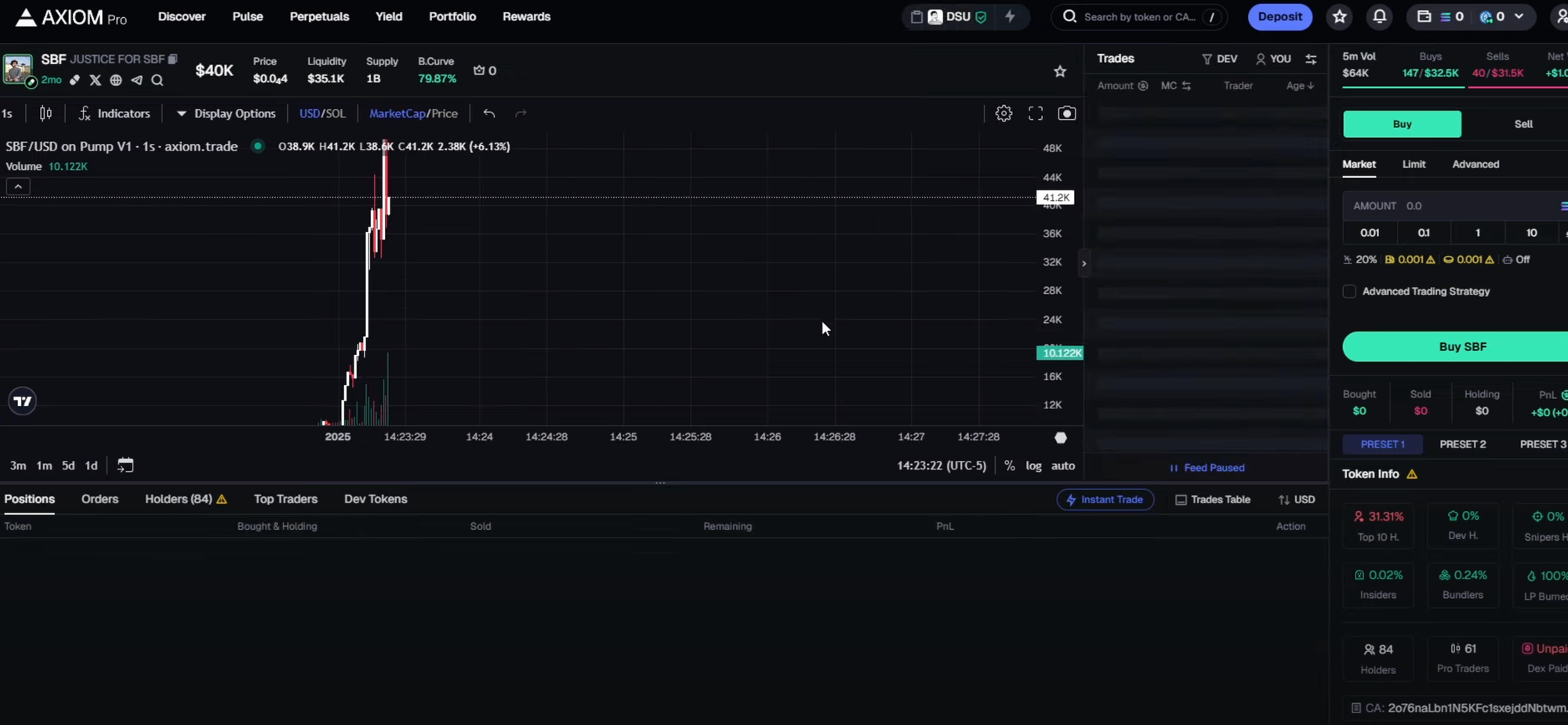Open chart settings gear icon
Screen dimensions: 1568x725
coord(1004,113)
